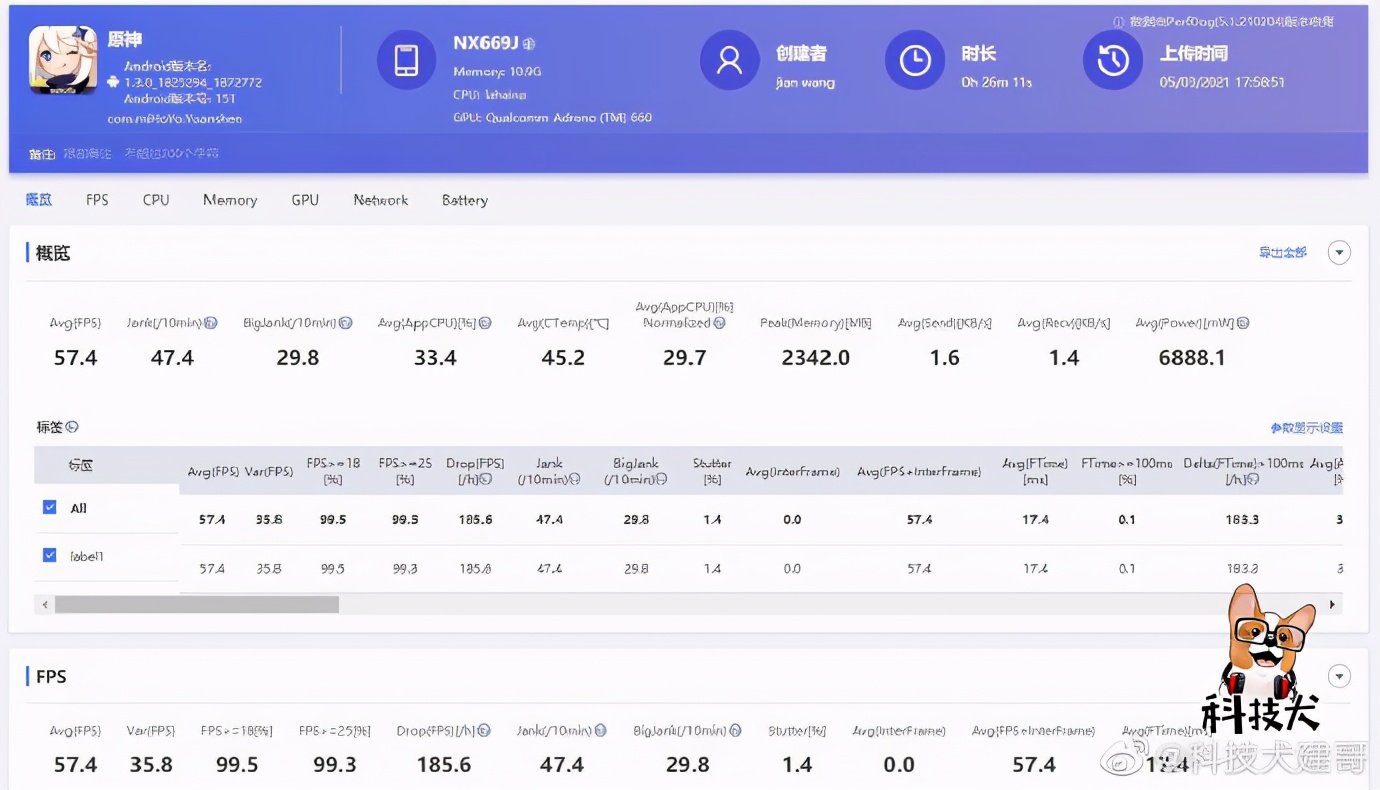
Task: Collapse the FPS section panel
Action: pos(1339,676)
